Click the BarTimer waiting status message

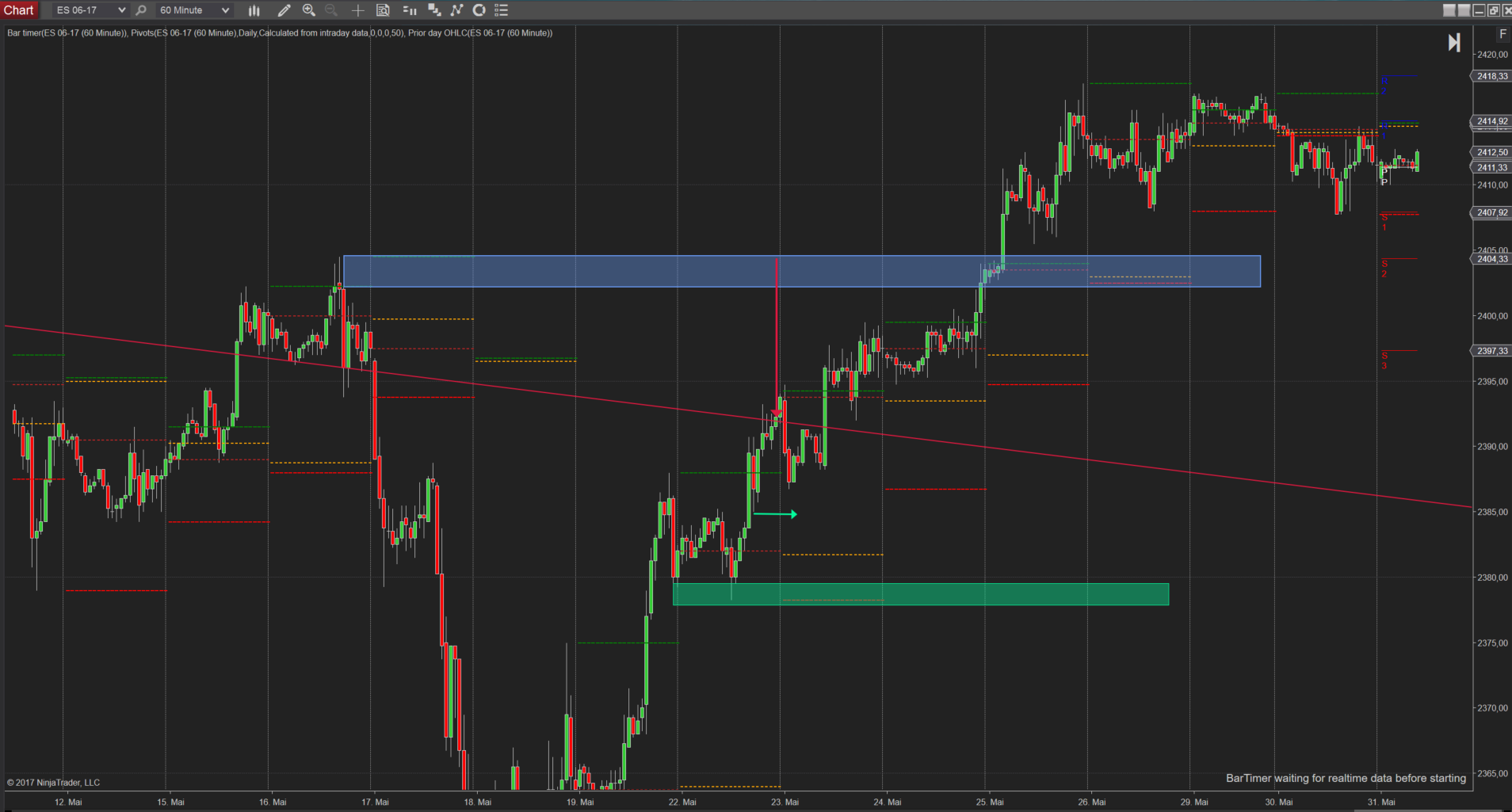(x=1346, y=778)
